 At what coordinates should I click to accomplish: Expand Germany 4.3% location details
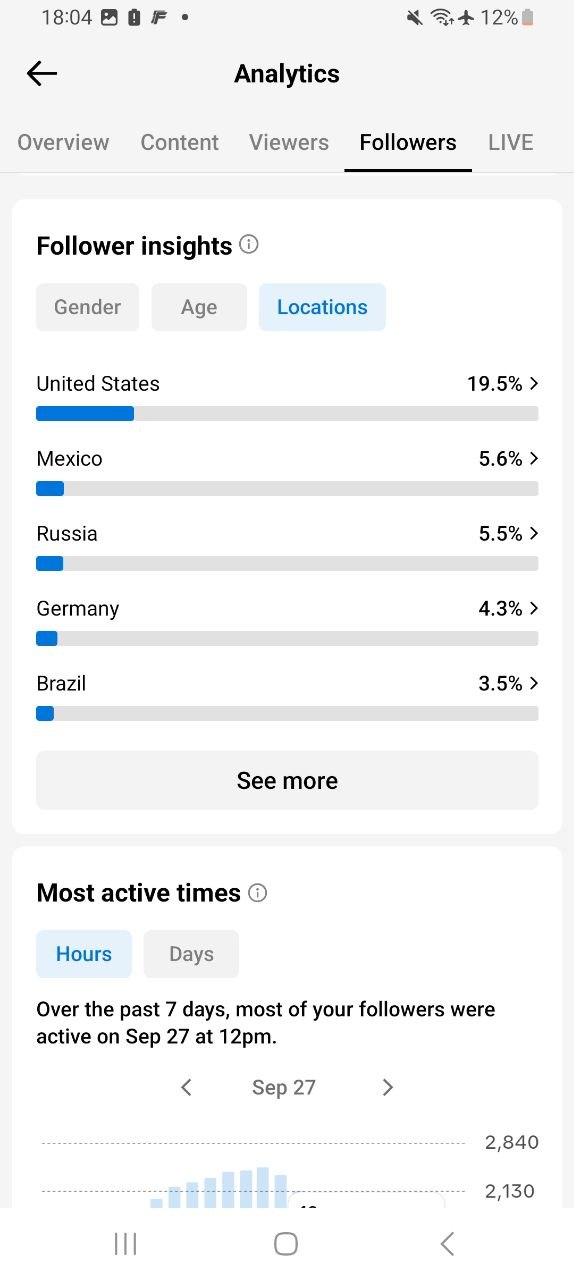tap(287, 621)
